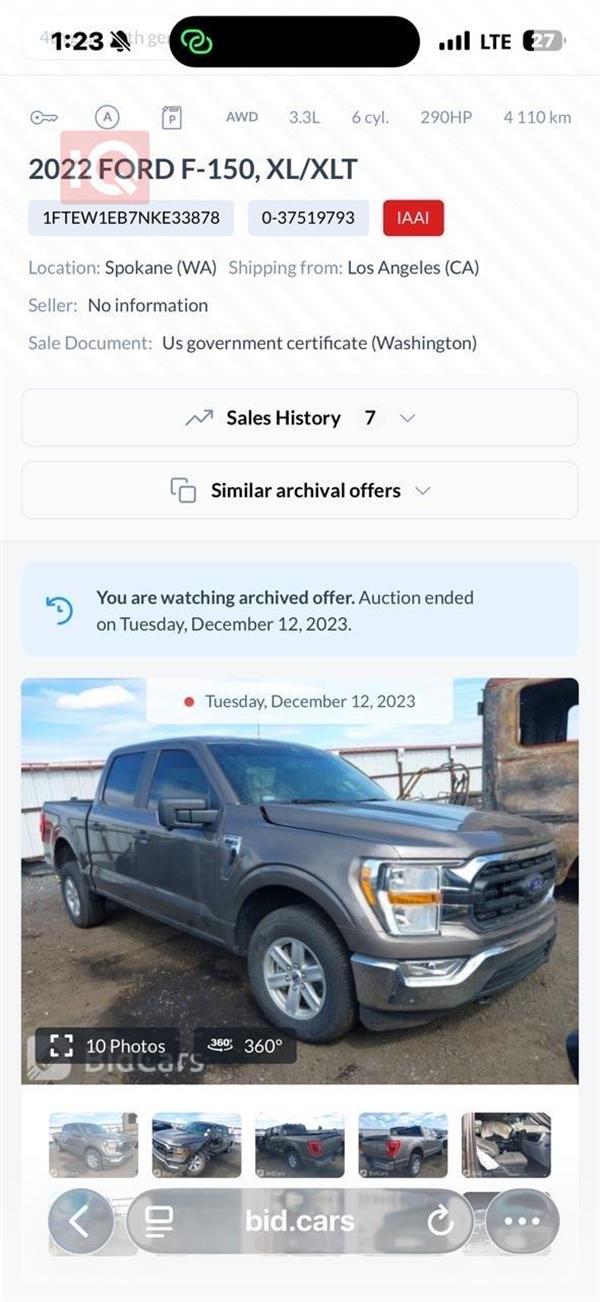Select the interior seats thumbnail
Viewport: 600px width, 1302px height.
[506, 1144]
